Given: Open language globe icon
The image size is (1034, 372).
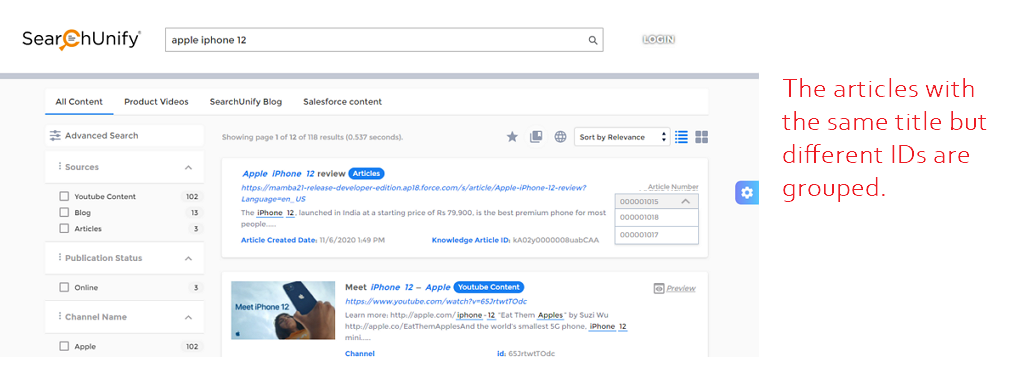Looking at the screenshot, I should click(x=560, y=137).
